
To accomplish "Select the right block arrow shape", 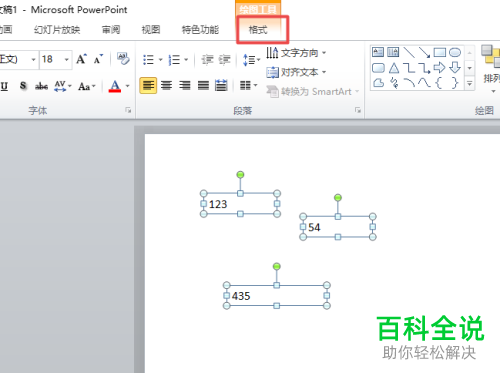I will pos(440,68).
